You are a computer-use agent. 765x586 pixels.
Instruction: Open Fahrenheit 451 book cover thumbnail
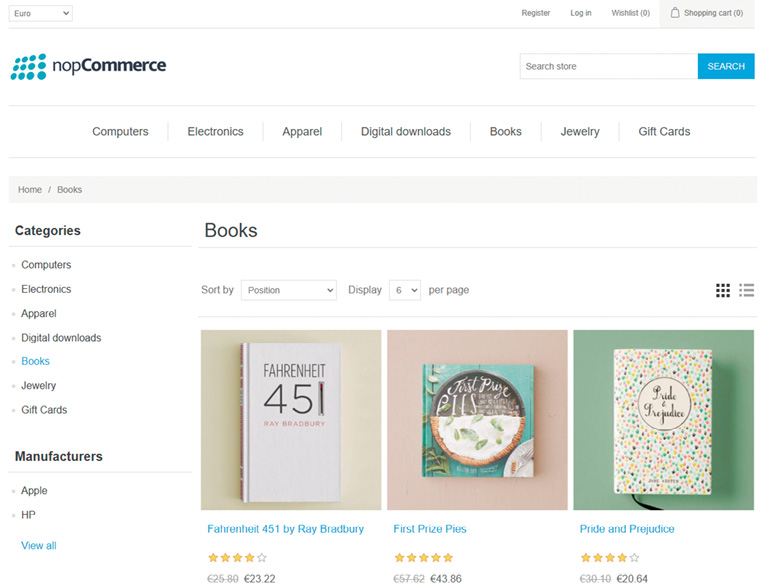pos(291,420)
